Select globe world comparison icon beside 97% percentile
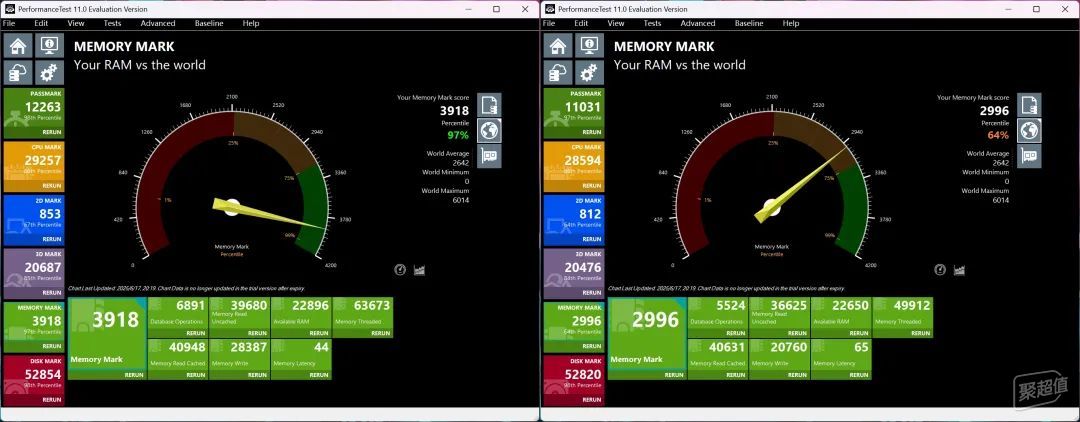Screen dimensions: 1080x422 coord(489,131)
